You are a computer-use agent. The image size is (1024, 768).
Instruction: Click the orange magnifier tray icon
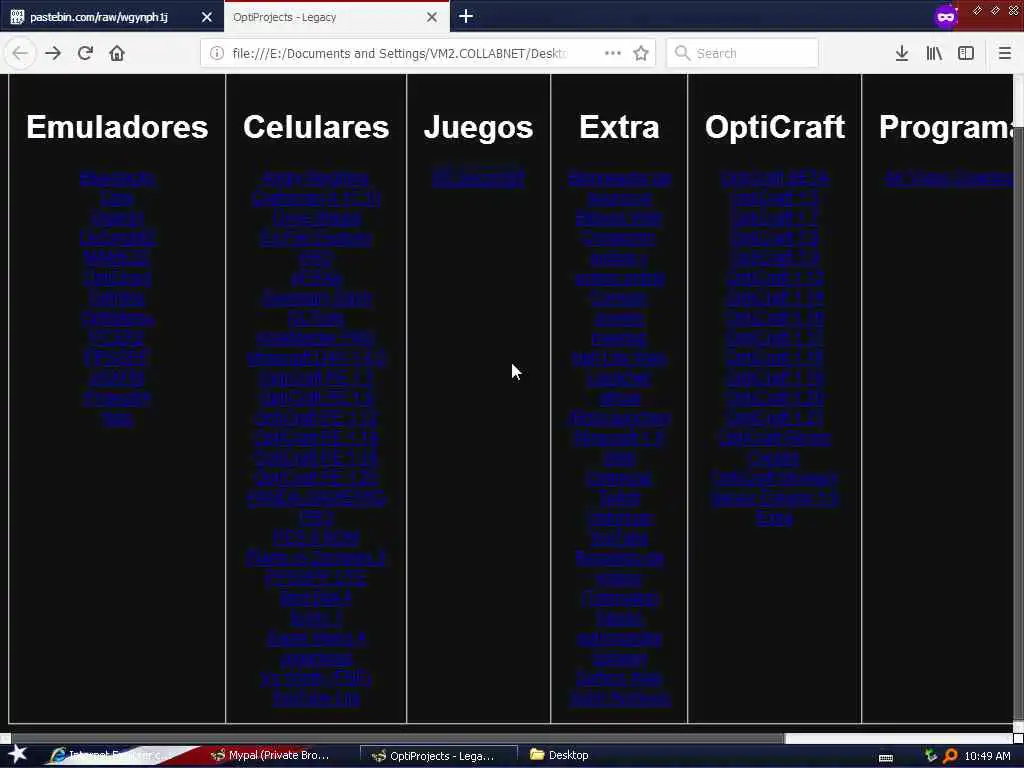(950, 756)
